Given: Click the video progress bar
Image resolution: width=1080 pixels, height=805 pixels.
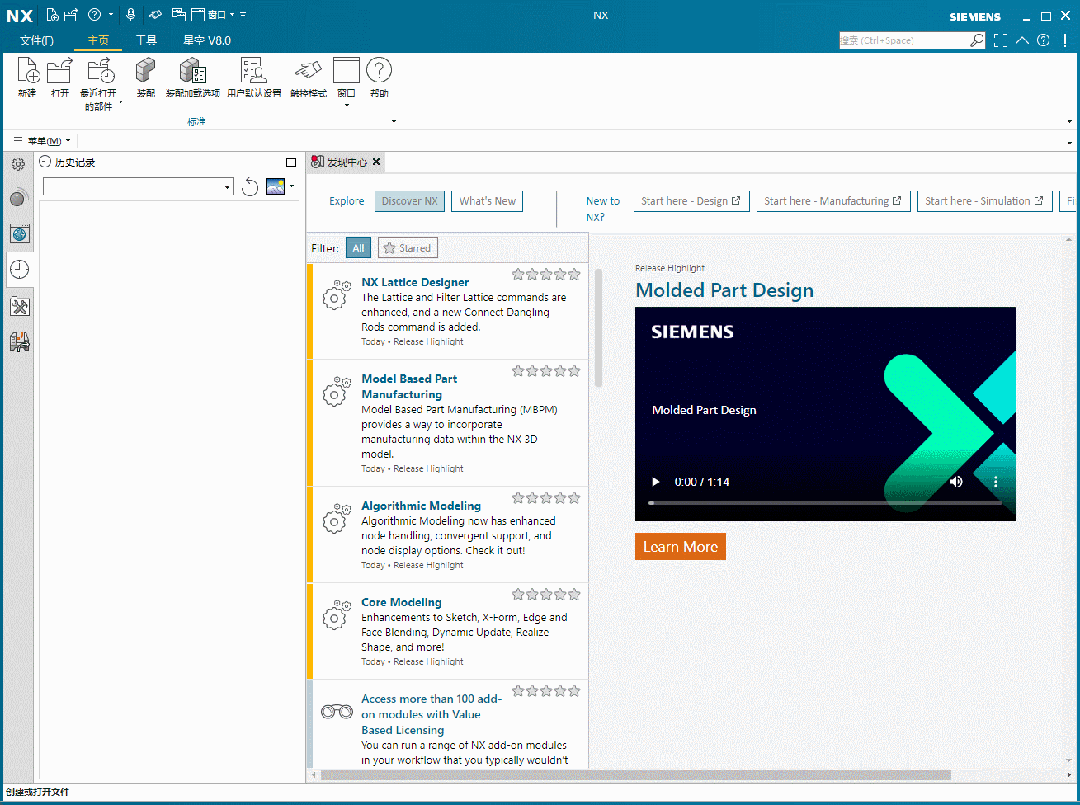Looking at the screenshot, I should 824,503.
